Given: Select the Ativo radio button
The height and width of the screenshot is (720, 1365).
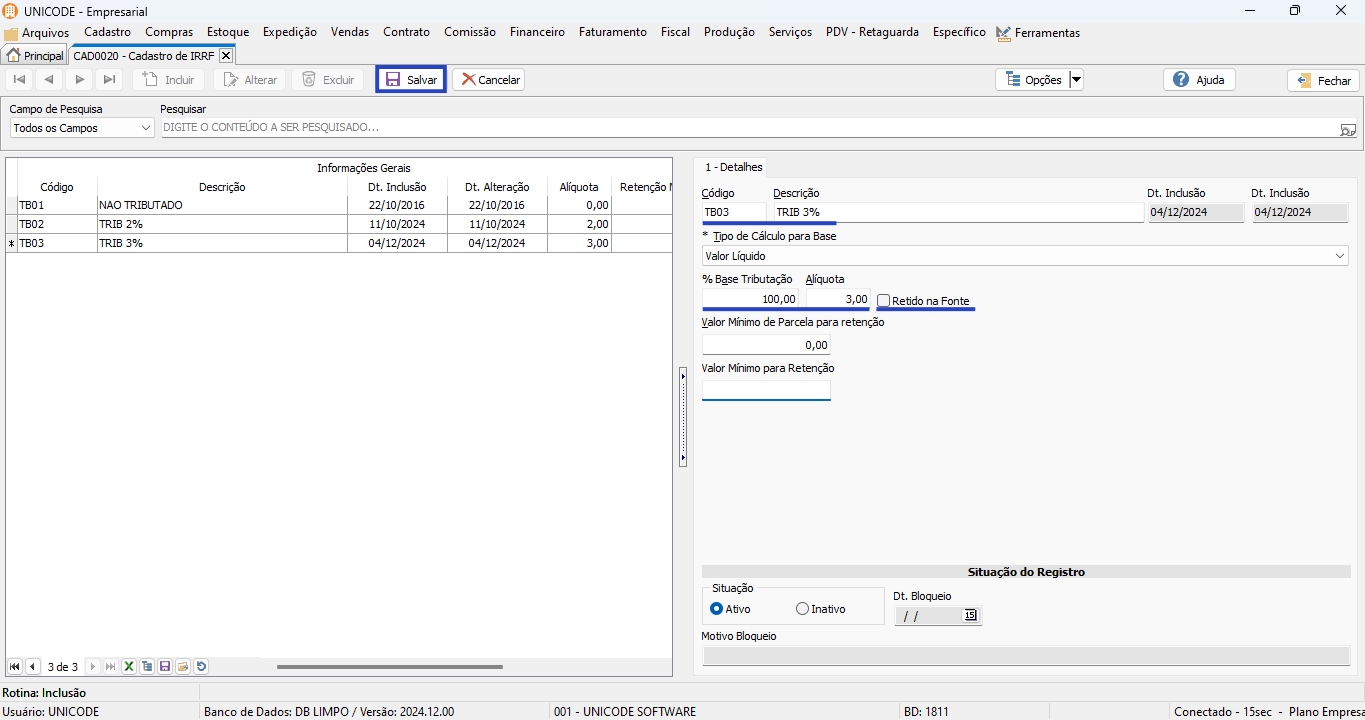Looking at the screenshot, I should 716,609.
